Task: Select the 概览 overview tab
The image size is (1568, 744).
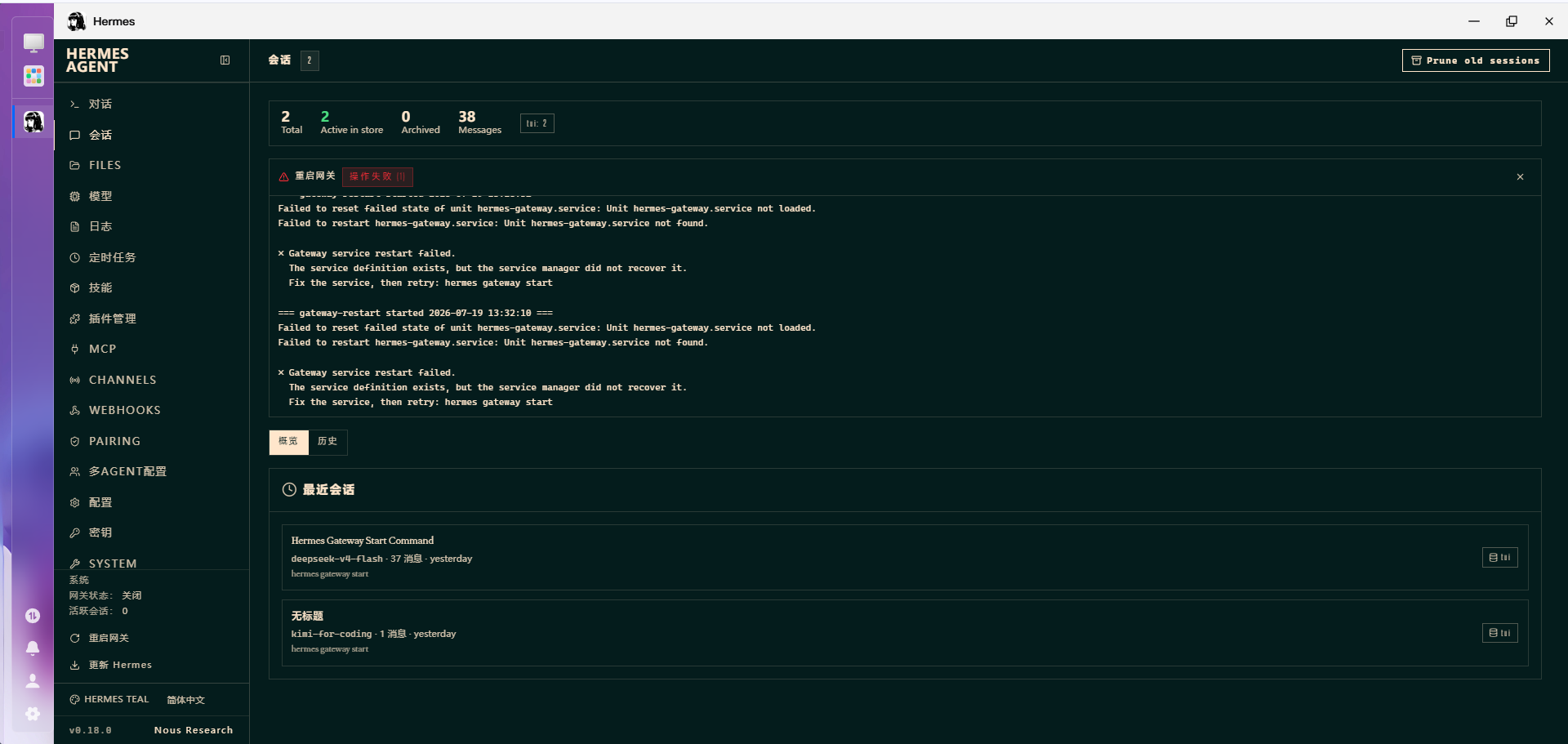Action: tap(288, 442)
